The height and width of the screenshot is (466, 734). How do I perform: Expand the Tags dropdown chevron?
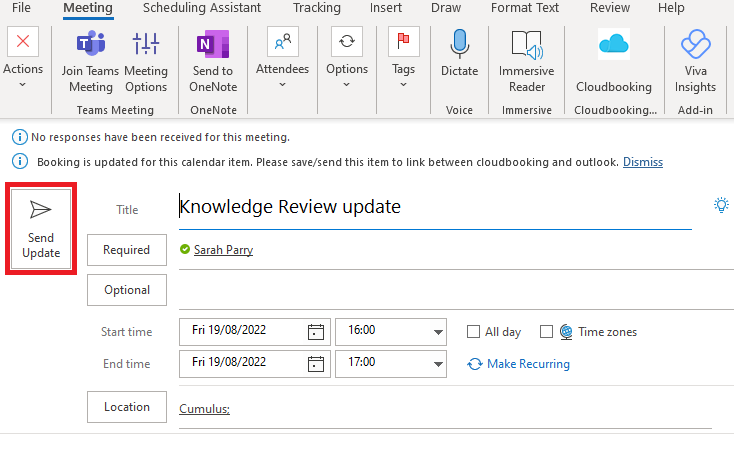pyautogui.click(x=404, y=85)
